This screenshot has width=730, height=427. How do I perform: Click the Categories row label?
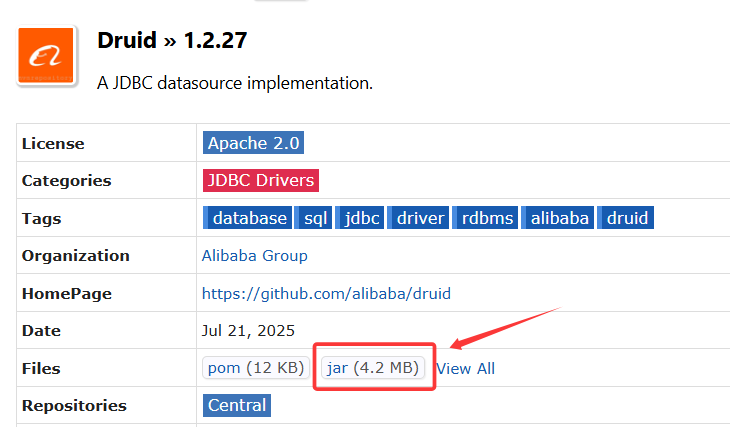[x=67, y=181]
